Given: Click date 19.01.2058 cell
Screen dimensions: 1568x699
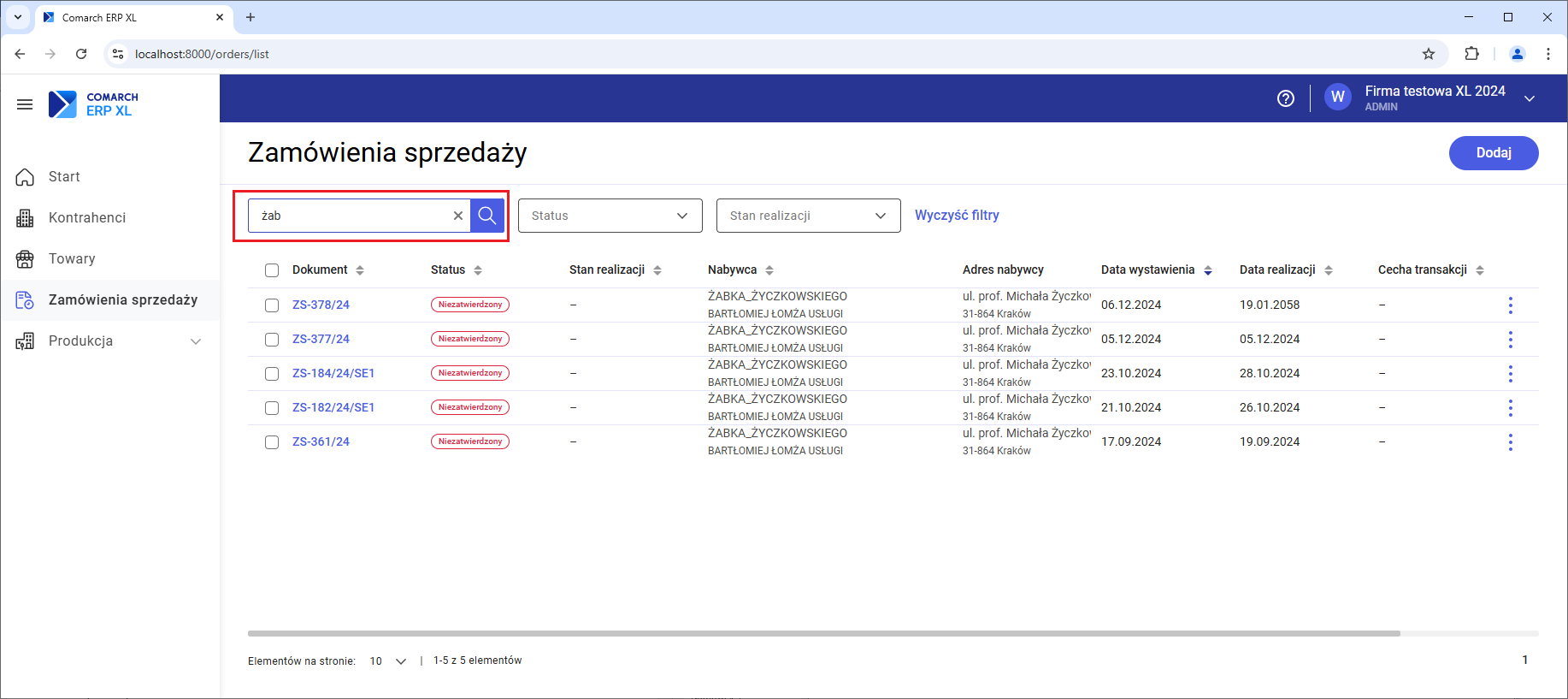Looking at the screenshot, I should [1270, 305].
